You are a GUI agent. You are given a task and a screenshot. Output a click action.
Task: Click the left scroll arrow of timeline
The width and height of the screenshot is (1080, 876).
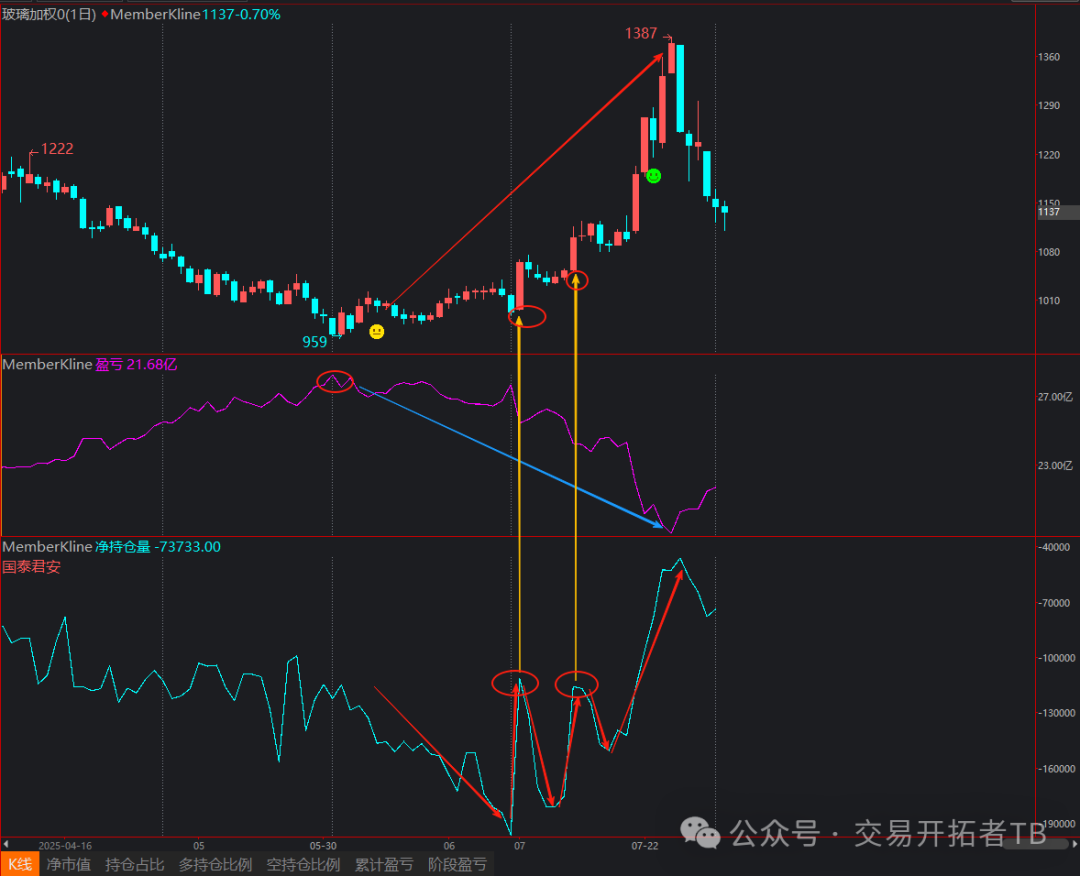click(6, 844)
